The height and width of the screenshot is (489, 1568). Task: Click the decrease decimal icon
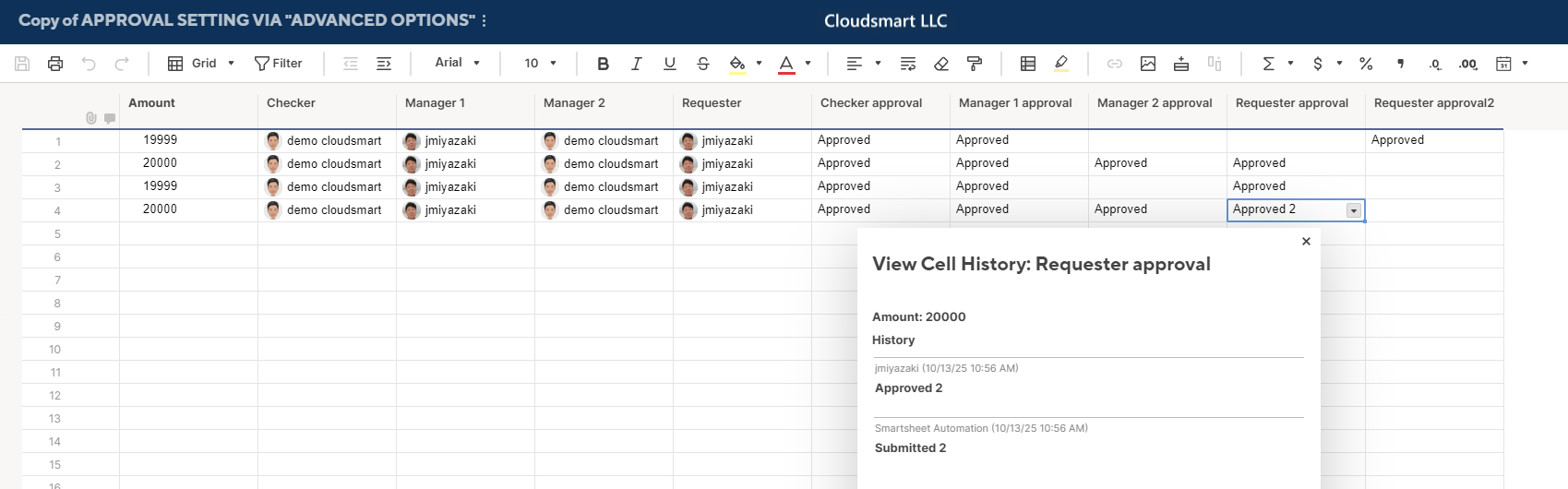coord(1435,64)
